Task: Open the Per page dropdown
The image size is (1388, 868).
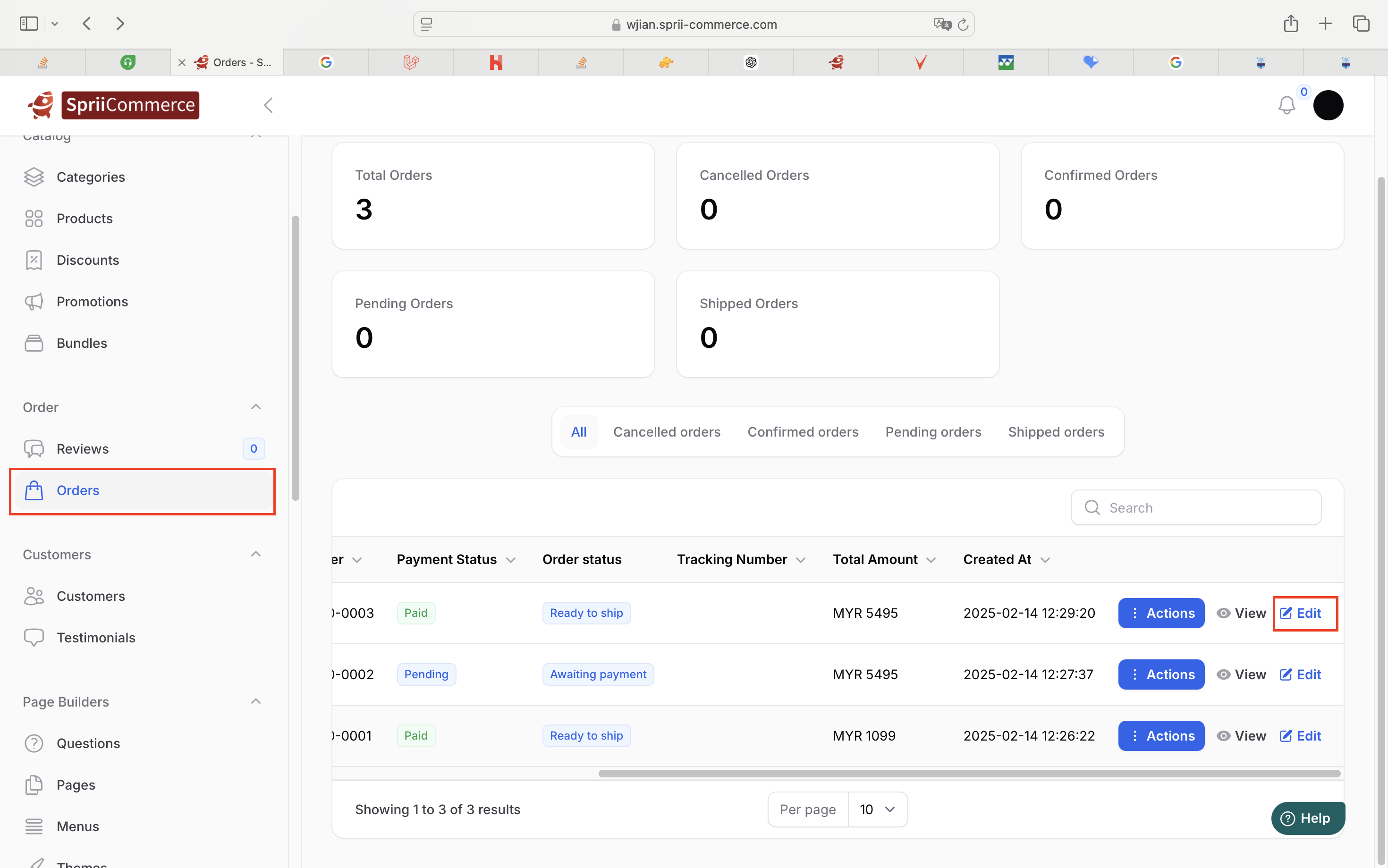Action: [x=877, y=809]
